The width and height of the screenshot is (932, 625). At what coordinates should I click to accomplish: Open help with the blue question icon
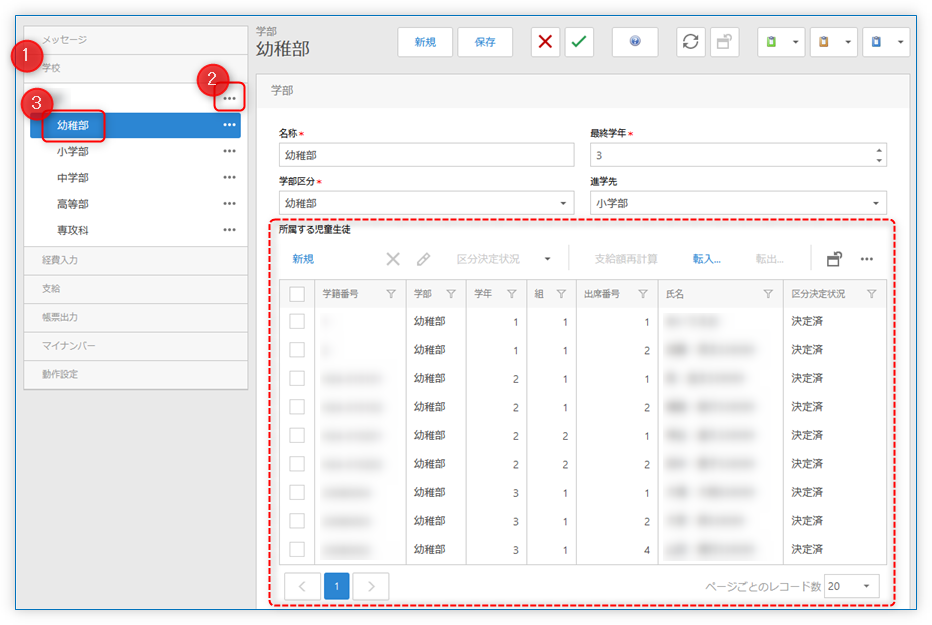(x=635, y=42)
